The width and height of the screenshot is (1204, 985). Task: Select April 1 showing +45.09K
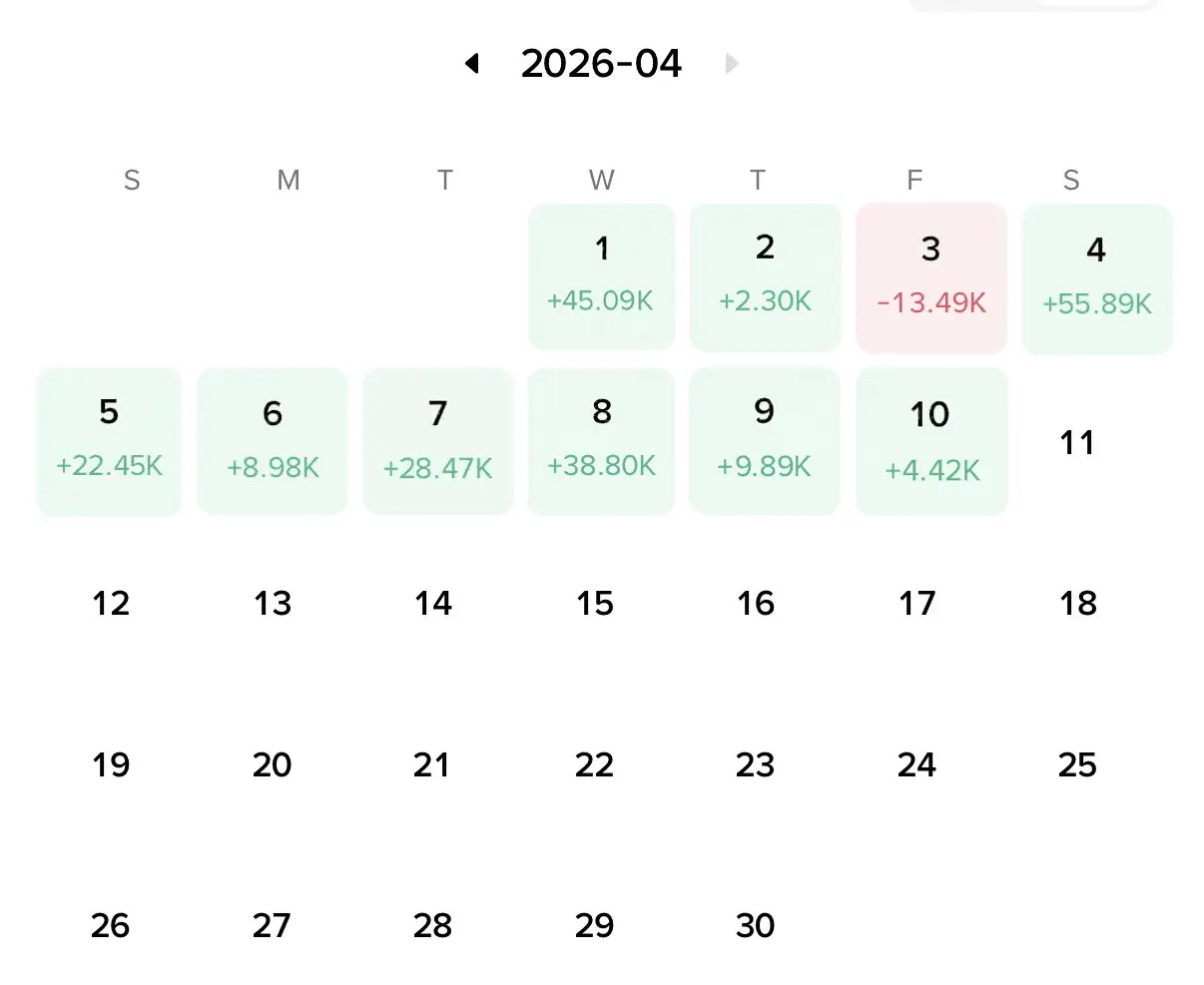602,276
